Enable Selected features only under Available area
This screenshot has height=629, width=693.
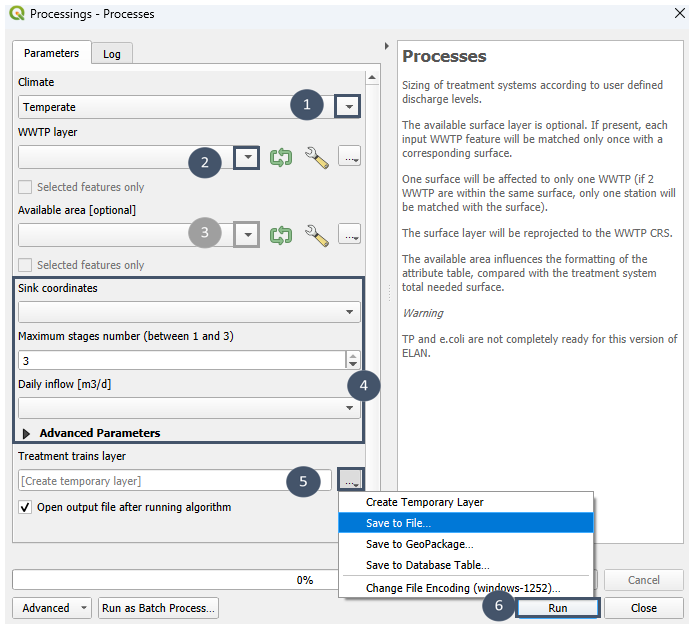pos(26,265)
